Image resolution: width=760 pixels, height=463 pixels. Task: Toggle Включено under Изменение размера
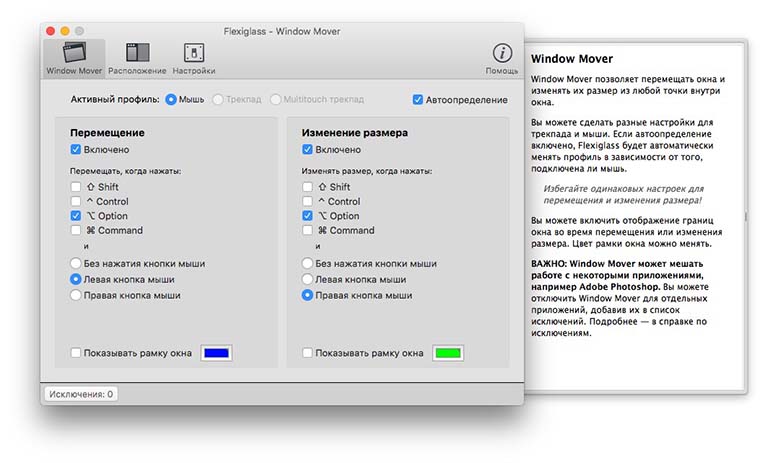coord(307,149)
